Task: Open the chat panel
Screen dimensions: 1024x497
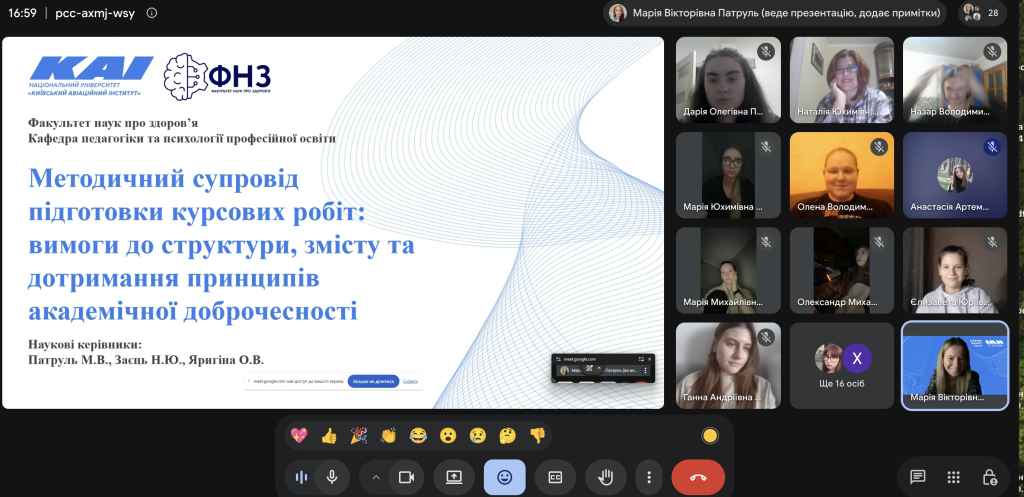Action: click(918, 477)
